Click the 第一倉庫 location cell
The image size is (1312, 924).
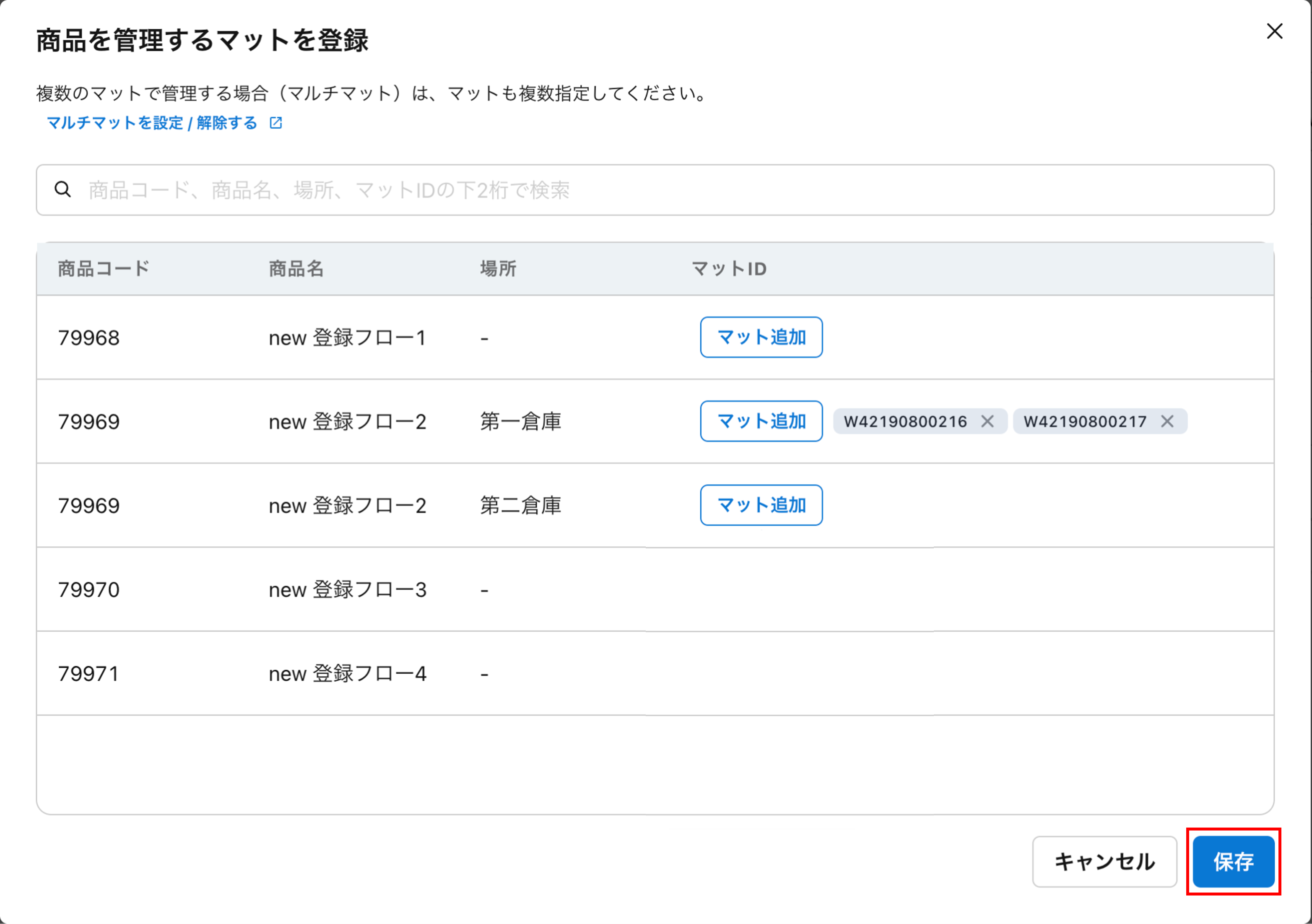(x=521, y=422)
